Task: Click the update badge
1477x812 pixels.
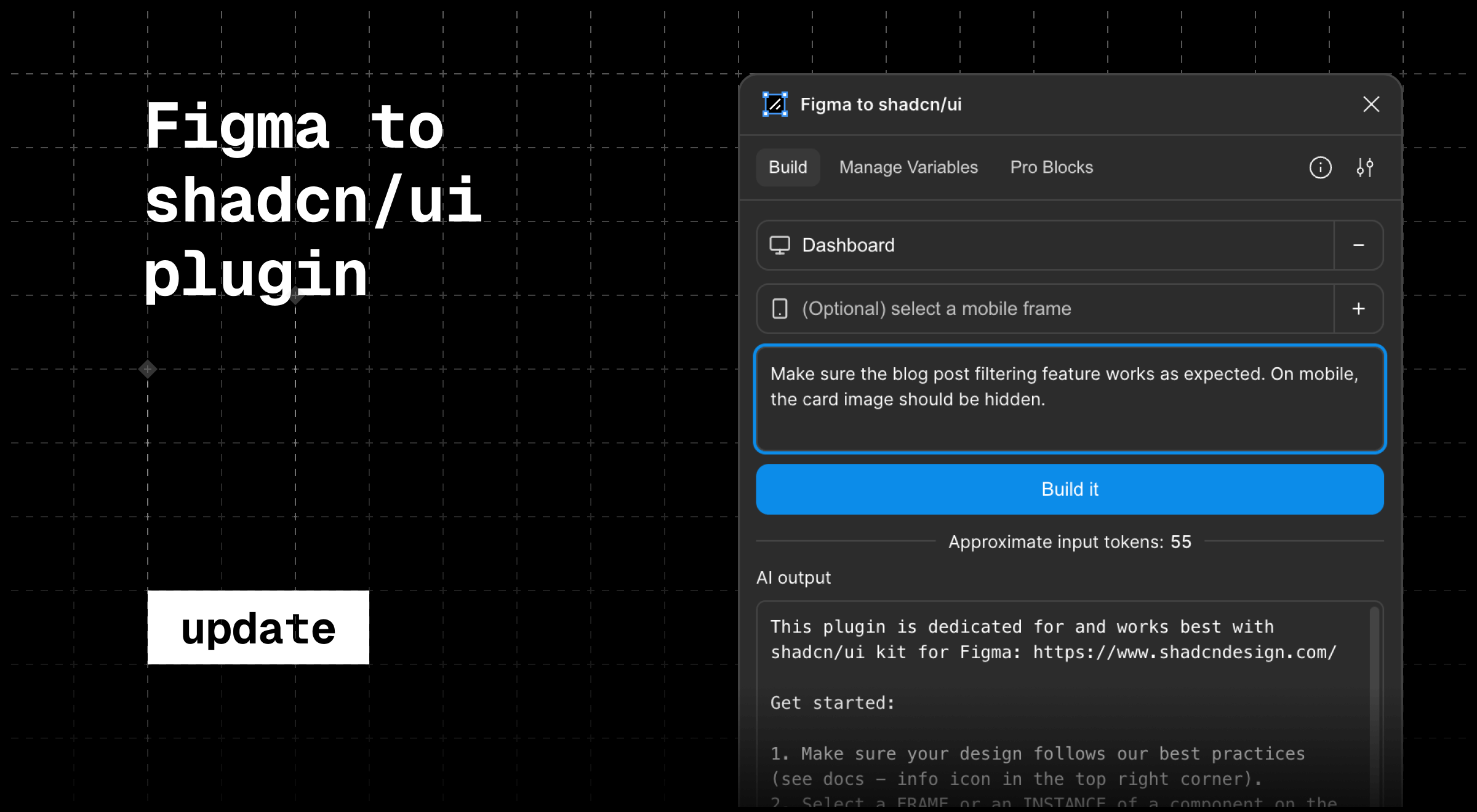Action: 258,628
